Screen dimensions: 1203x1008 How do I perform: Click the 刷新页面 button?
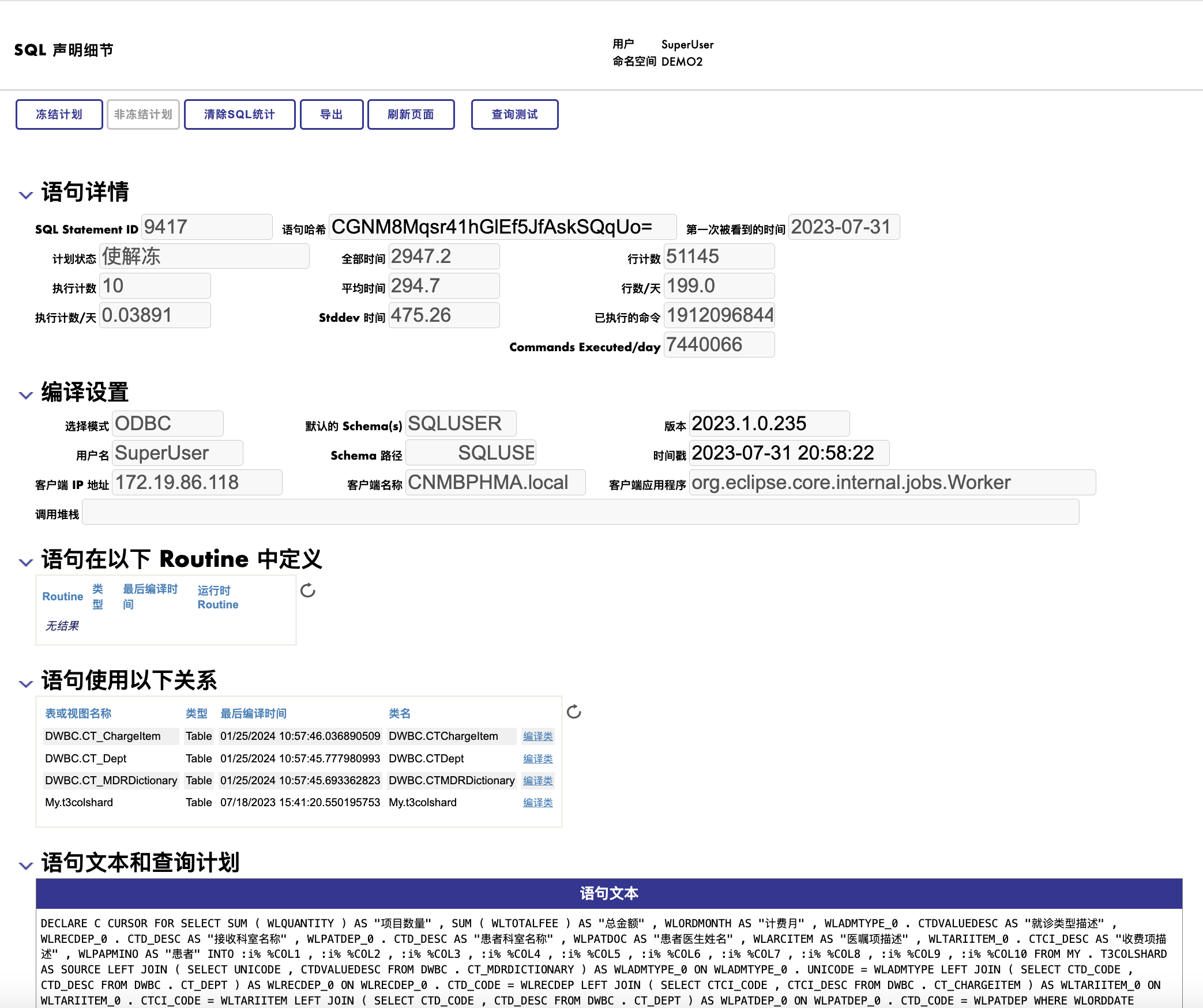pyautogui.click(x=411, y=114)
